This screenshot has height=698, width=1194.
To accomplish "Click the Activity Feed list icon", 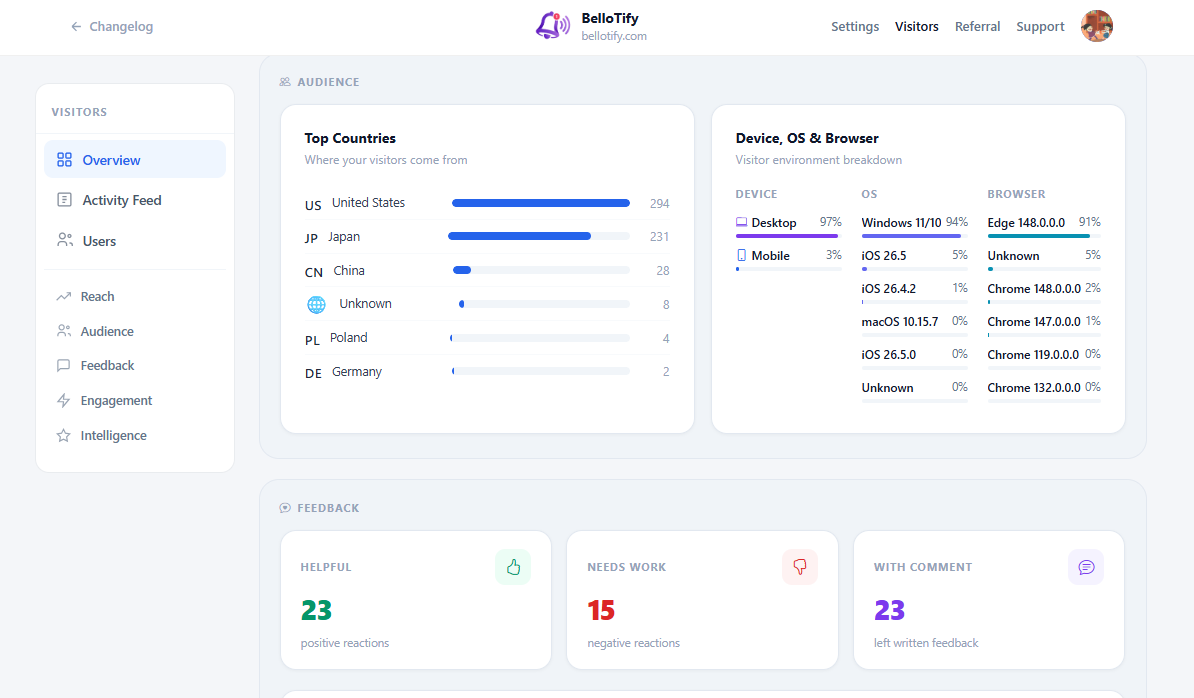I will tap(65, 199).
